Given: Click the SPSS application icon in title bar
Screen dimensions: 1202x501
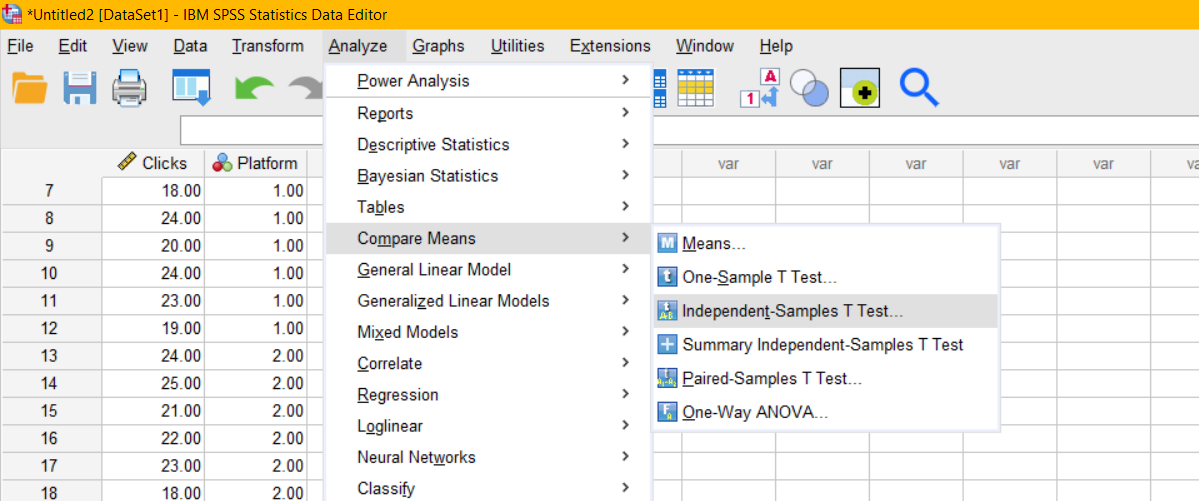Looking at the screenshot, I should pyautogui.click(x=13, y=15).
